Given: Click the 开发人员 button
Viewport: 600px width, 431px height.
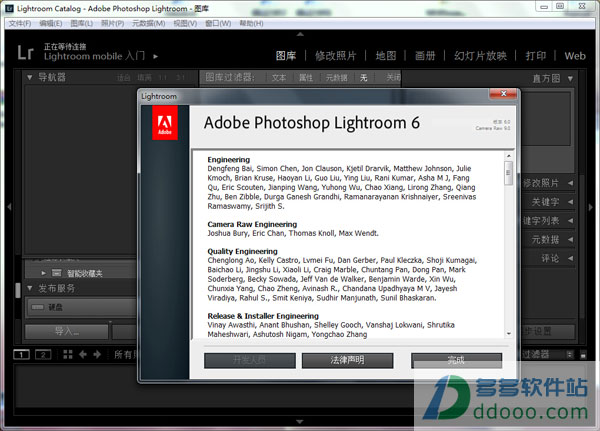Looking at the screenshot, I should (x=249, y=361).
